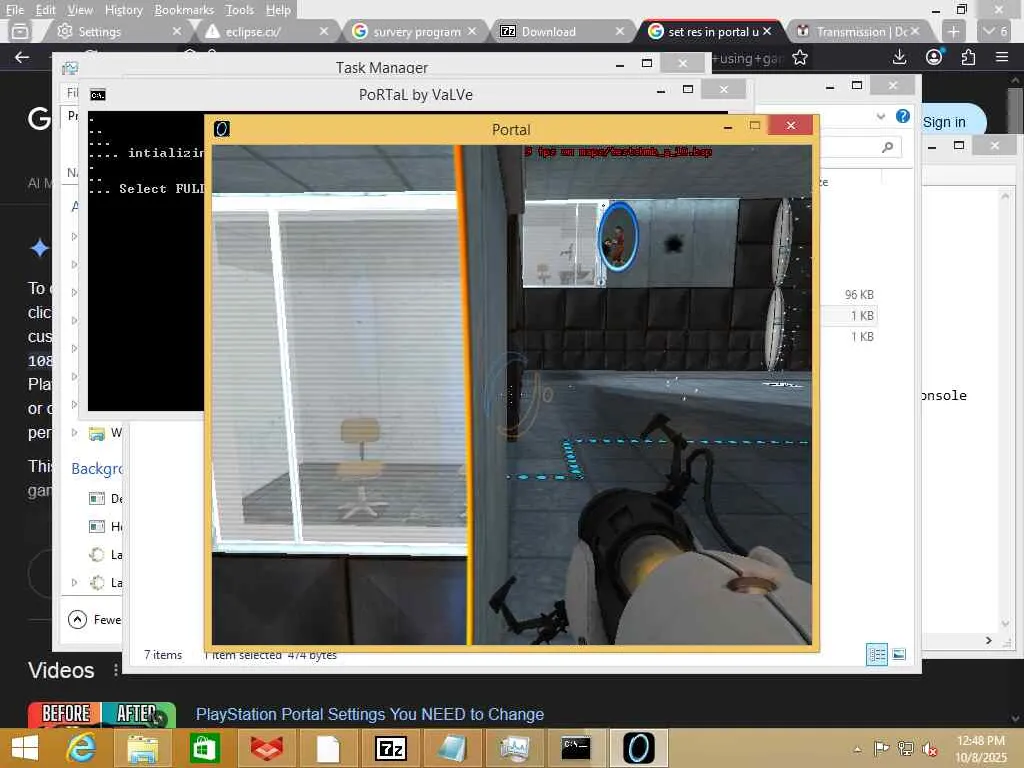Open the View menu in the browser

coord(80,10)
